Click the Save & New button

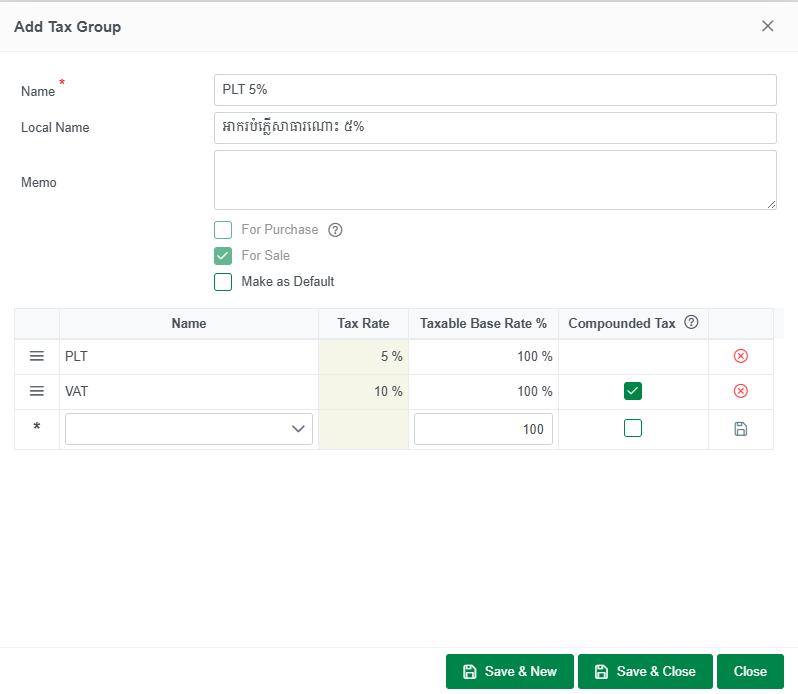point(509,672)
